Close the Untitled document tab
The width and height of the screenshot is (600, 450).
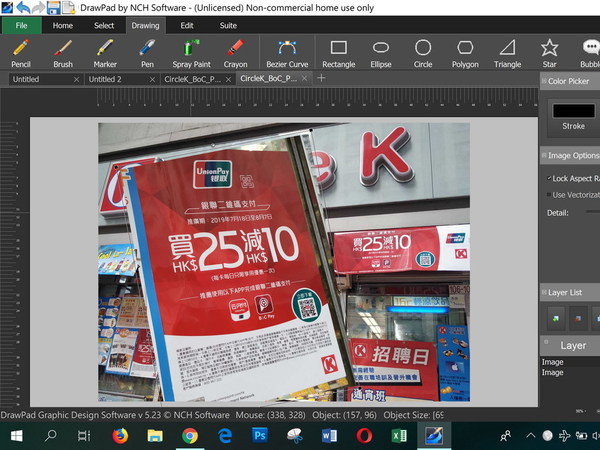(77, 79)
